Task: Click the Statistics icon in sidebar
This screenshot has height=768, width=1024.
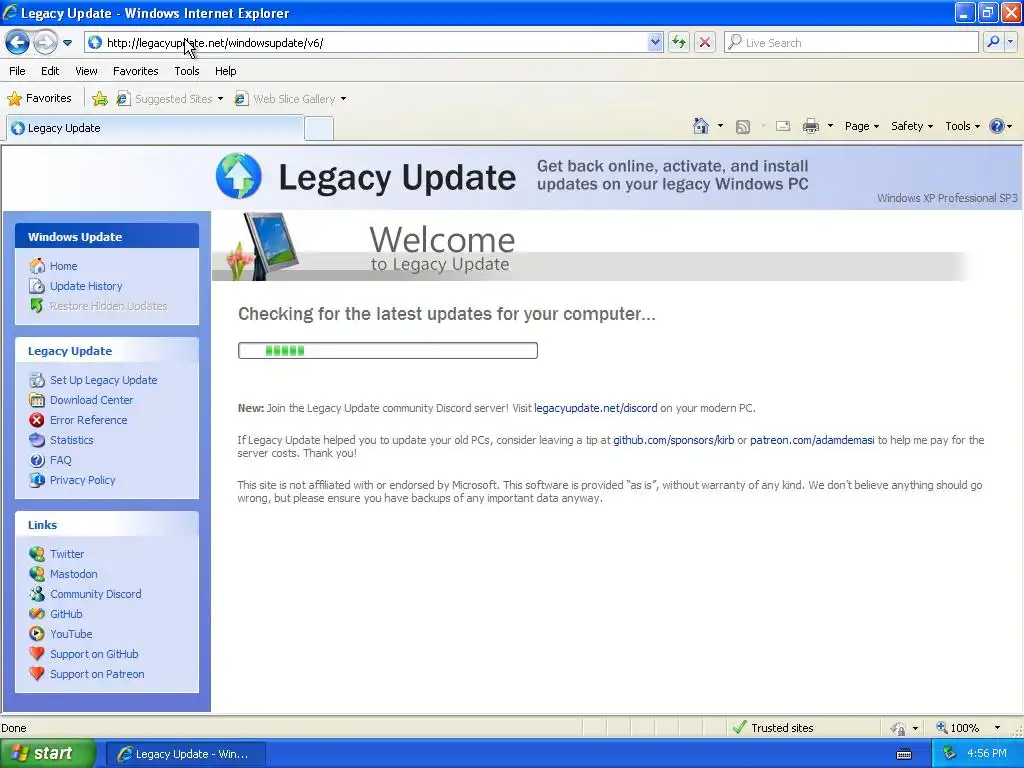Action: coord(37,440)
